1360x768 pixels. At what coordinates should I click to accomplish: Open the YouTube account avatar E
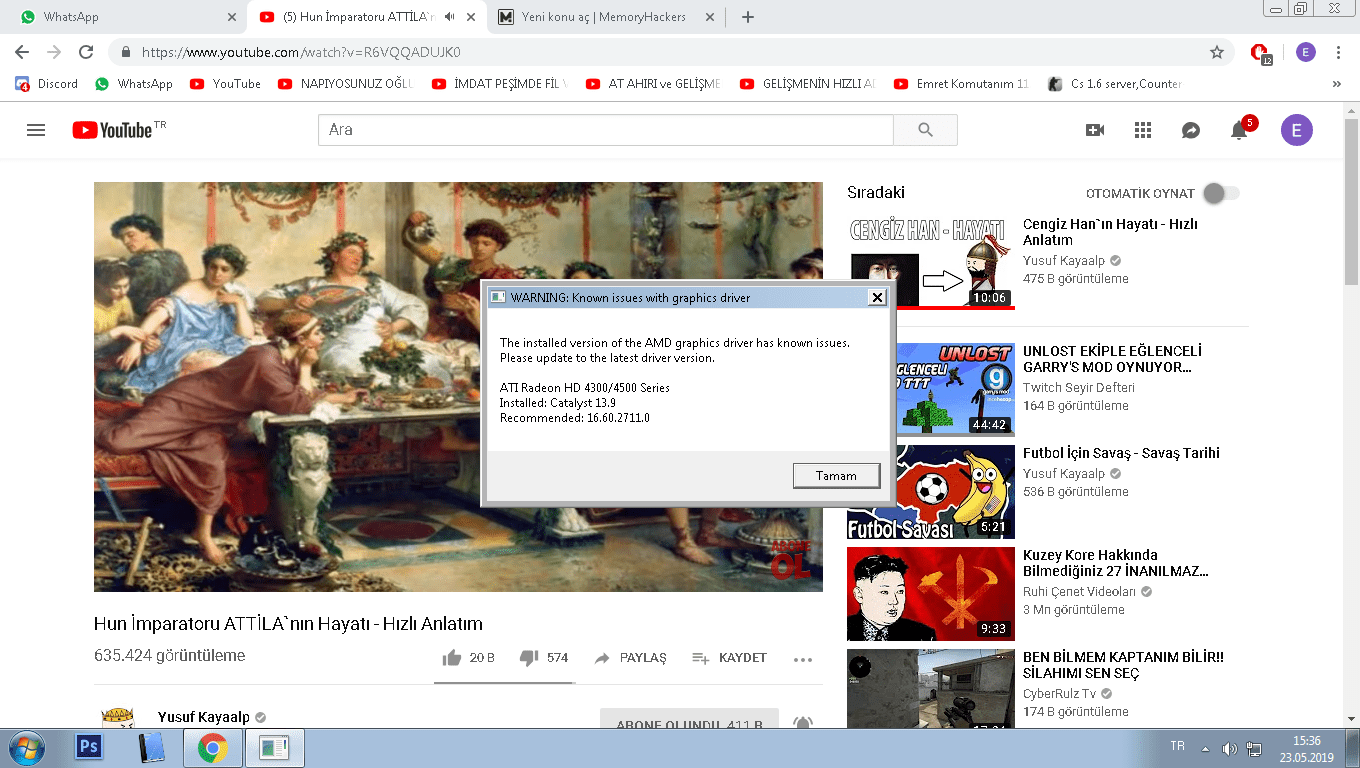1297,130
